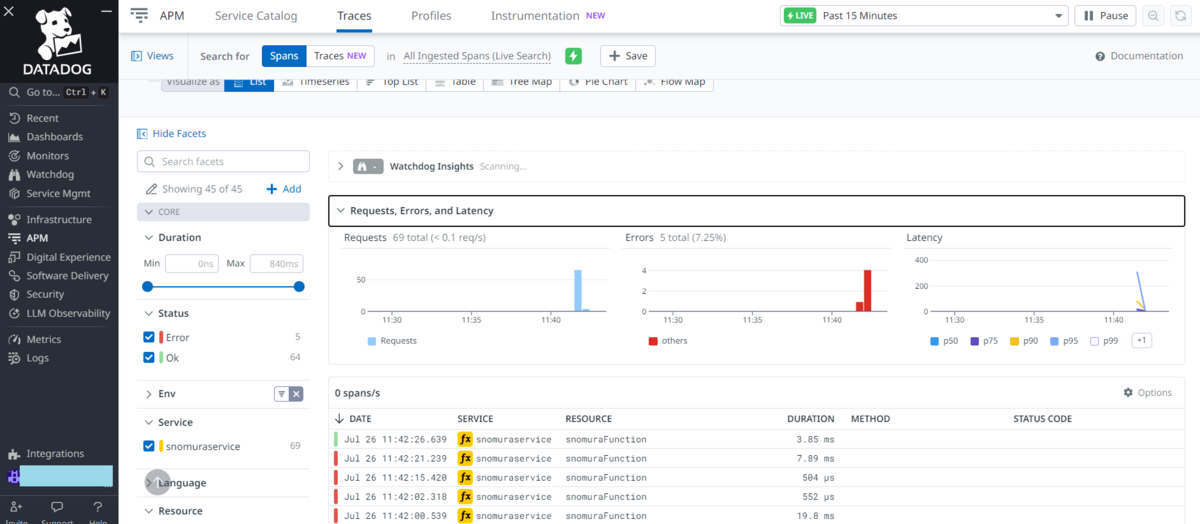Screen dimensions: 1200x524
Task: Click the APM menu list icon
Action: 139,16
